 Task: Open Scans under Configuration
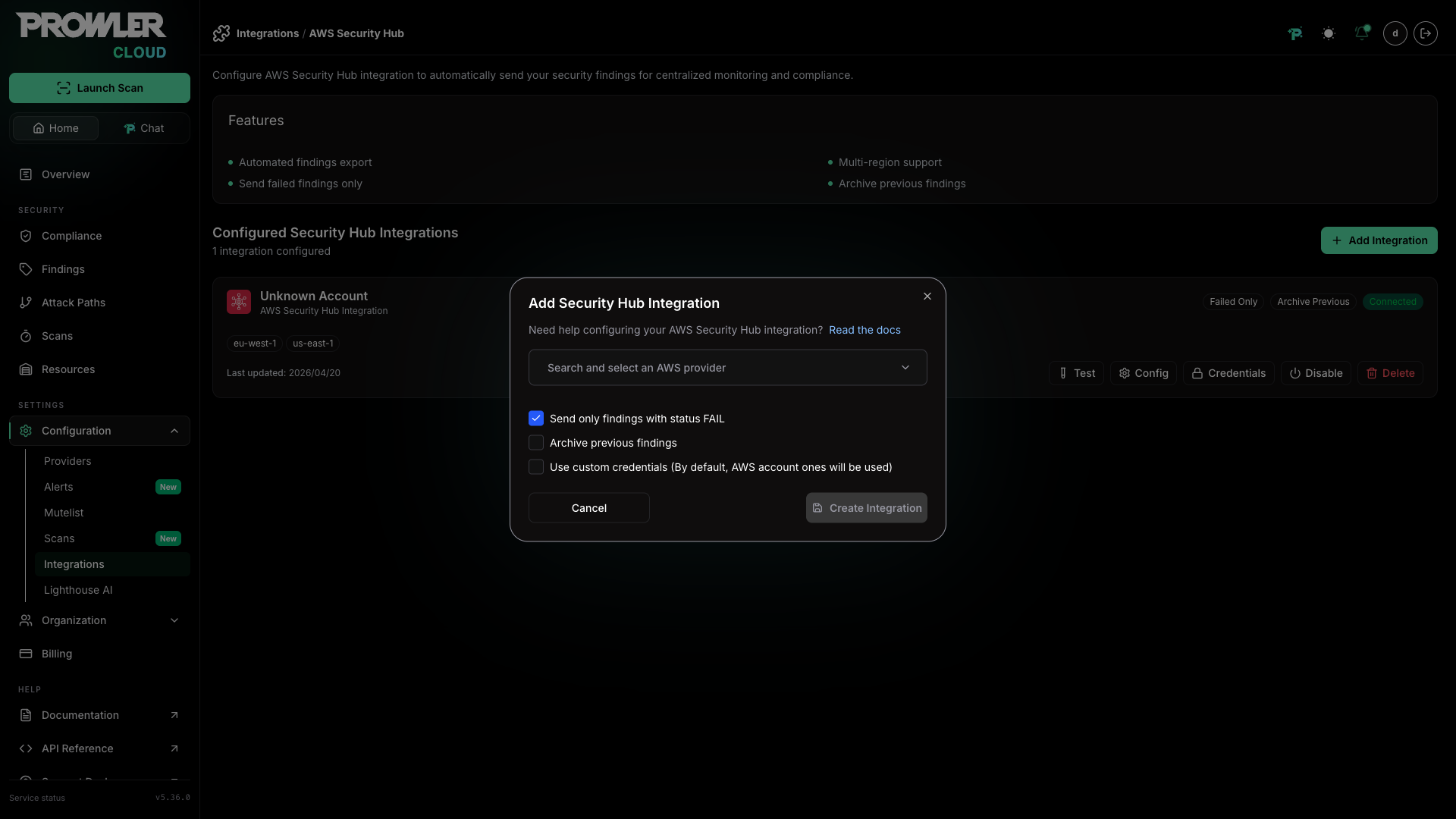[x=112, y=538]
